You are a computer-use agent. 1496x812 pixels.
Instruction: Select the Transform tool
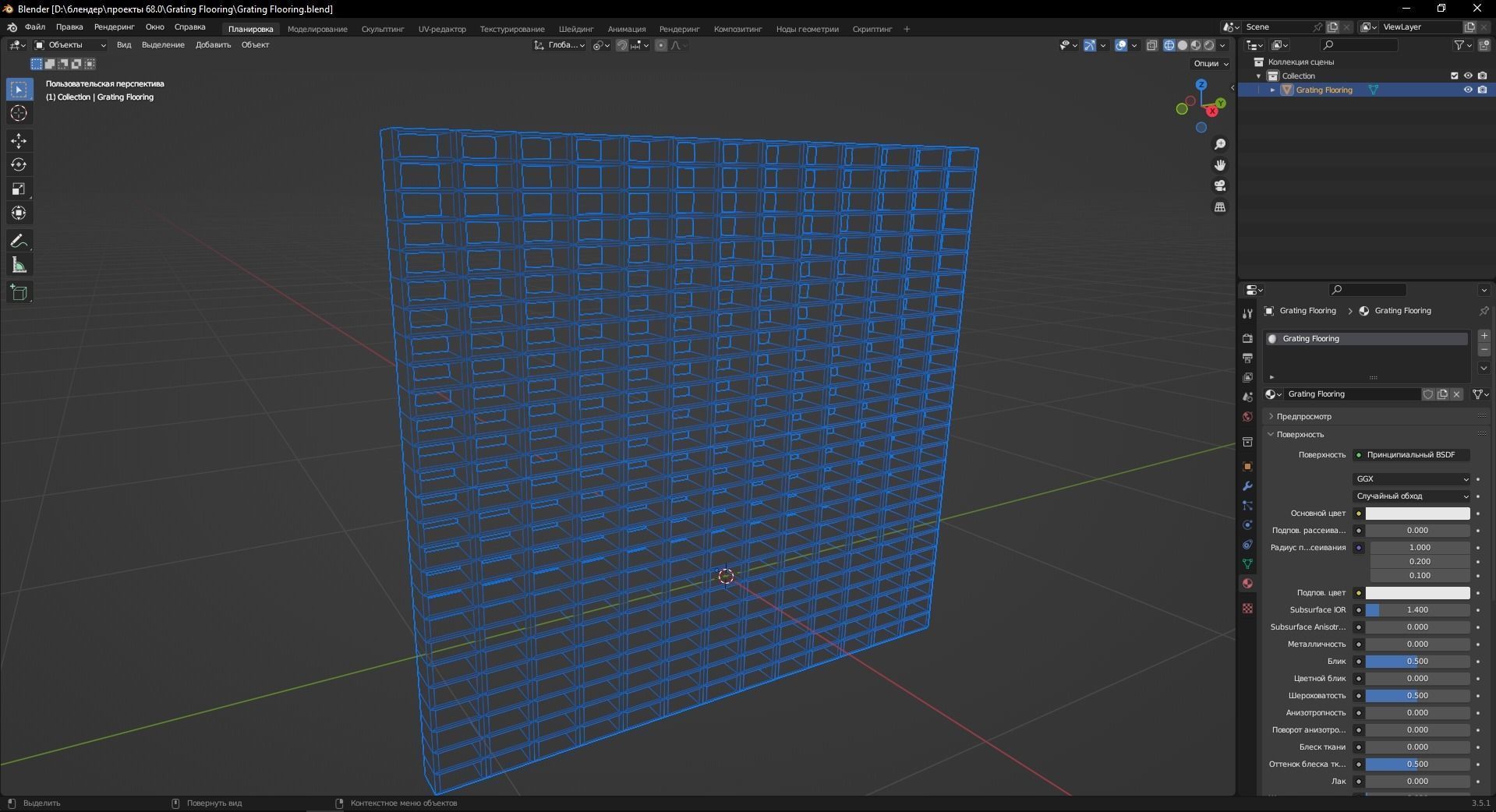coord(19,214)
